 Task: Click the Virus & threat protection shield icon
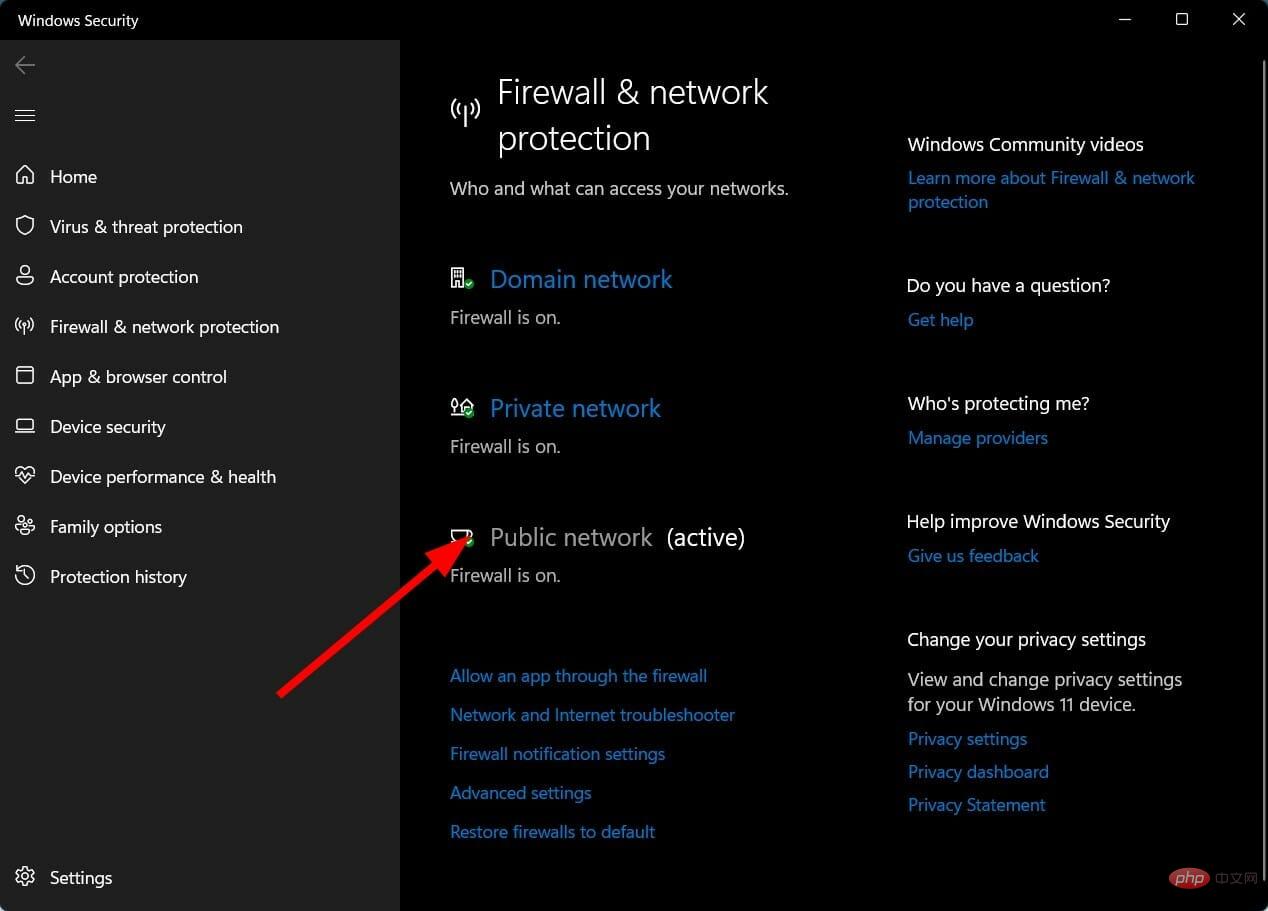pos(25,226)
